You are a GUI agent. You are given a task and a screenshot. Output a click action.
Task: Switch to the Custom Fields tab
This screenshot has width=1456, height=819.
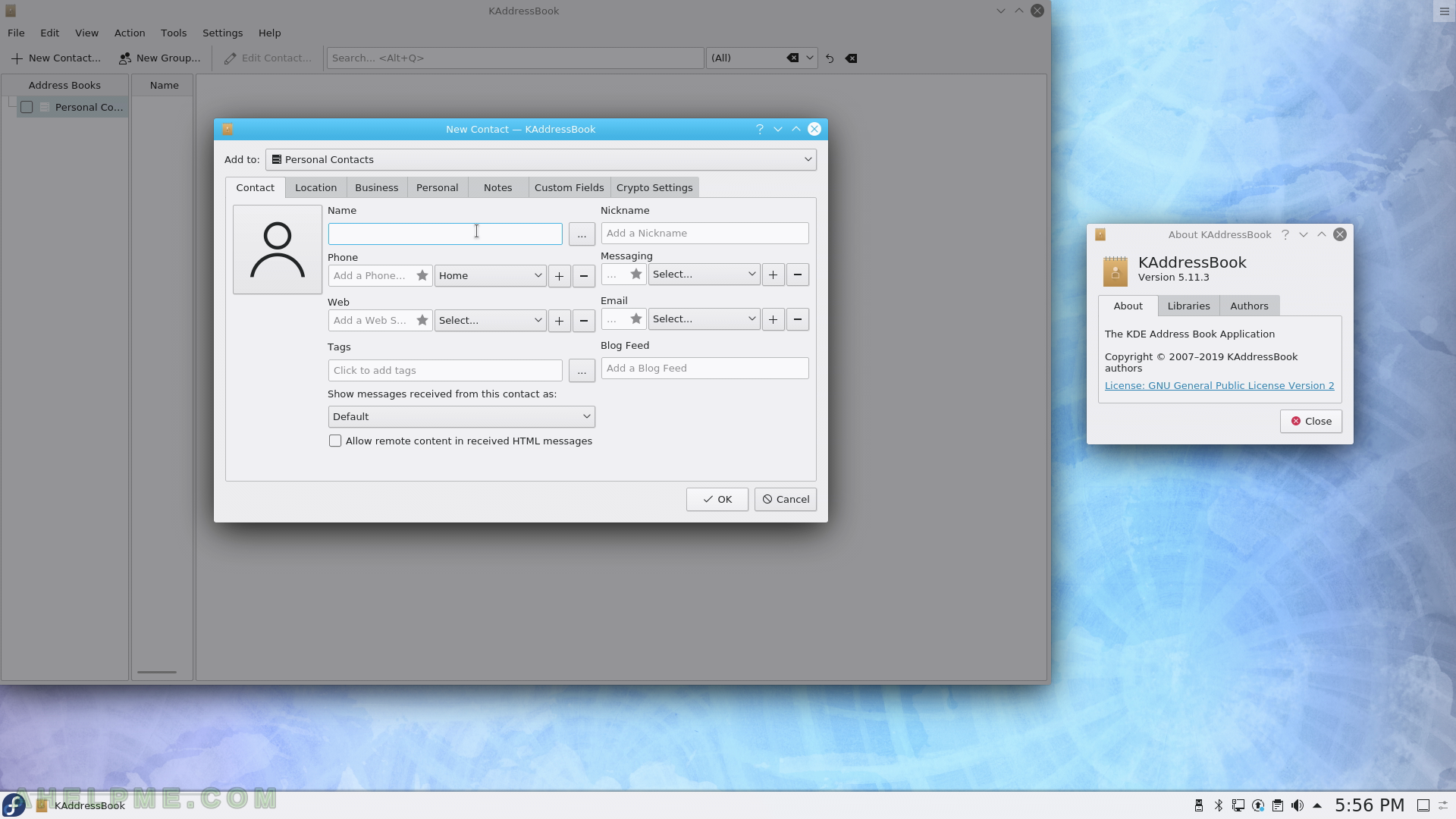[569, 187]
